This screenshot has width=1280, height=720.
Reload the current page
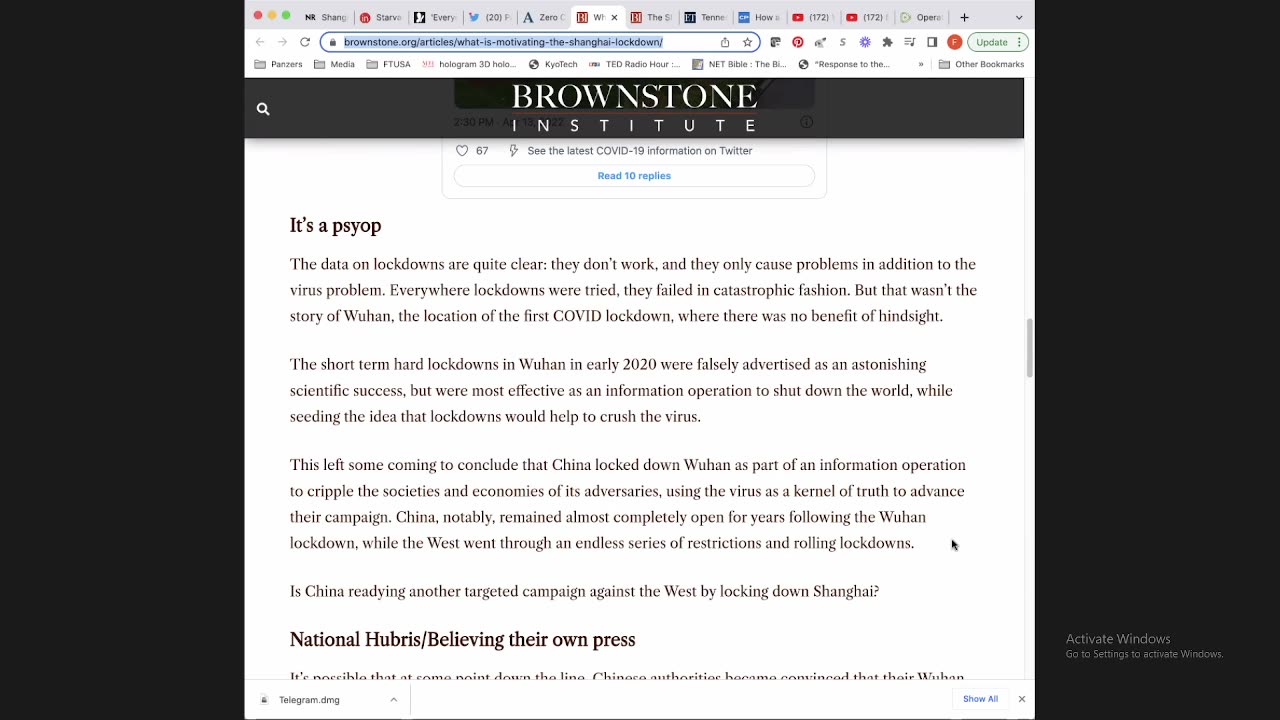point(305,42)
